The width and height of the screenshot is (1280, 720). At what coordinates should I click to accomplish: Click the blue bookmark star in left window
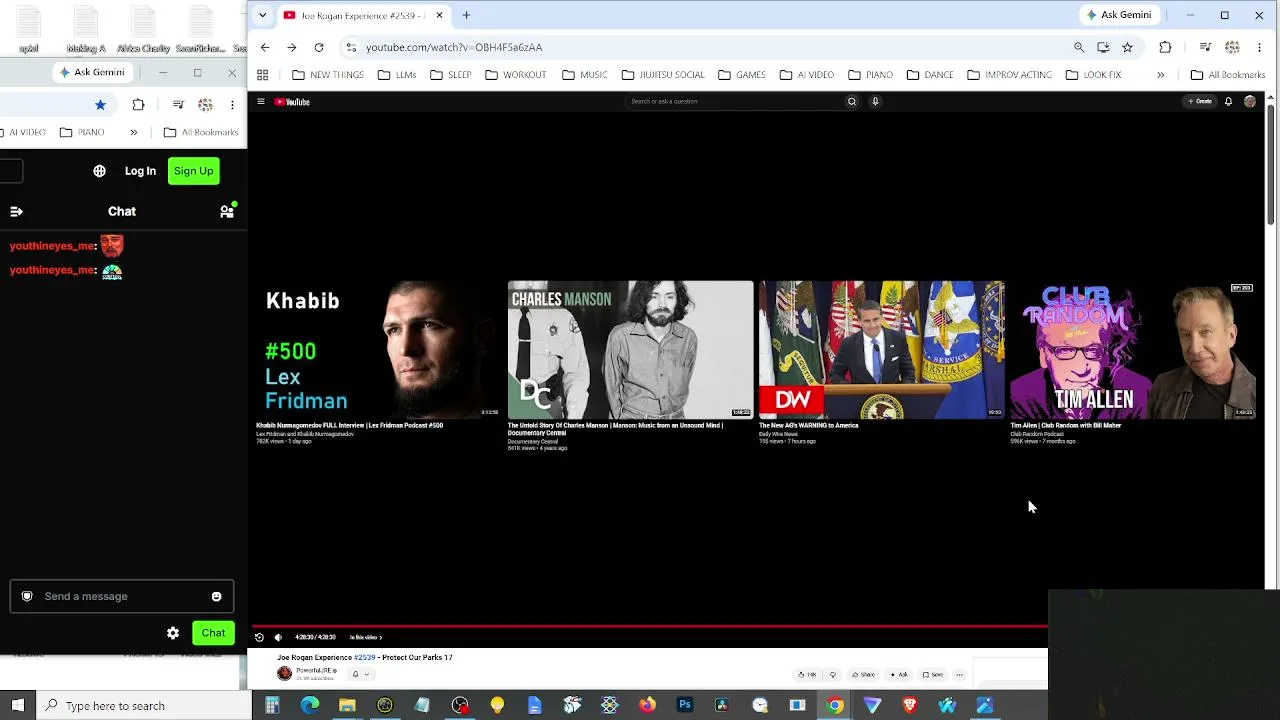(x=100, y=104)
